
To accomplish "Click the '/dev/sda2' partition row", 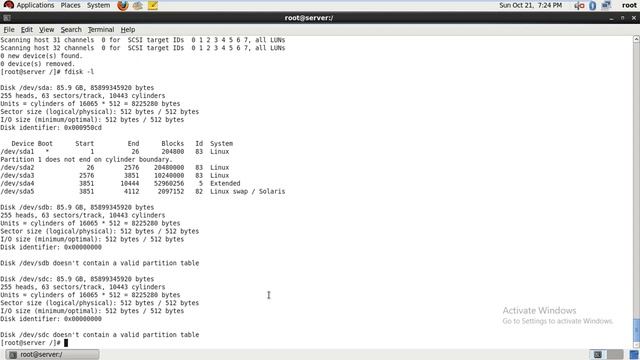I will pyautogui.click(x=115, y=167).
